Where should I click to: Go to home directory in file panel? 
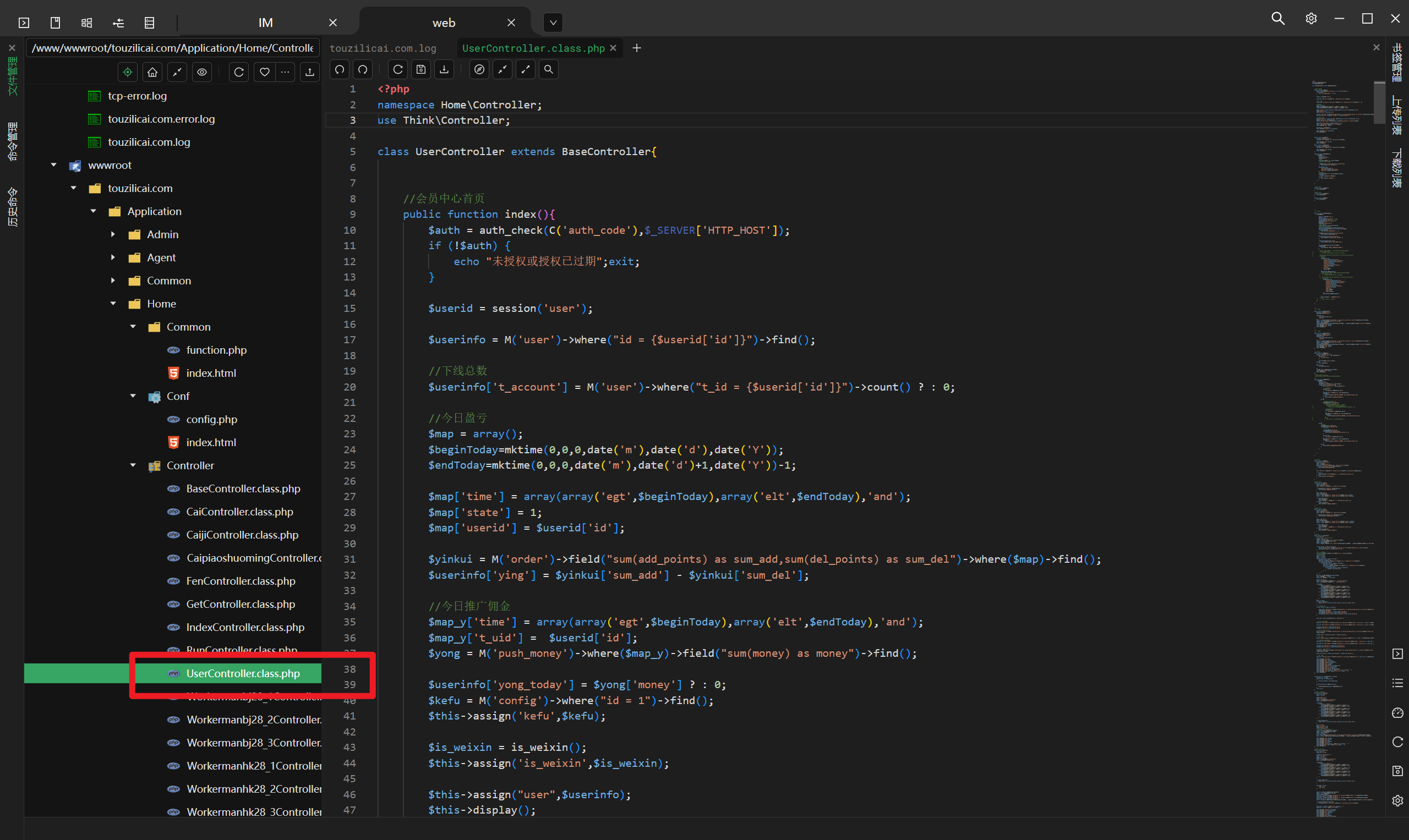click(x=152, y=72)
